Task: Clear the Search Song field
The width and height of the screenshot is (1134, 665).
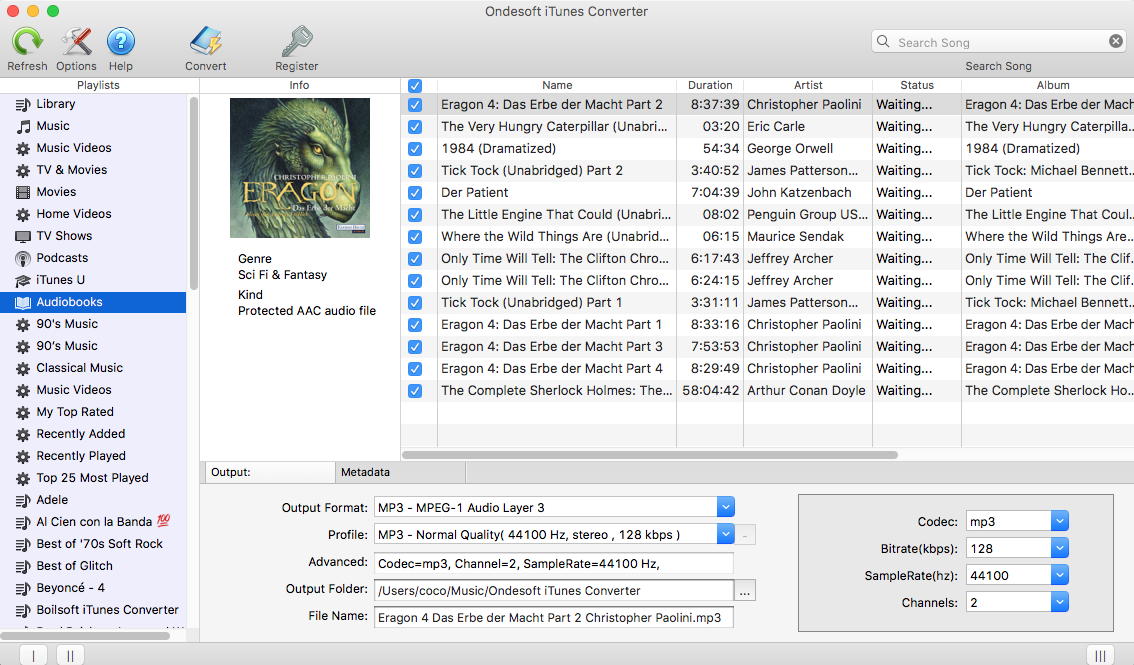Action: (1116, 42)
